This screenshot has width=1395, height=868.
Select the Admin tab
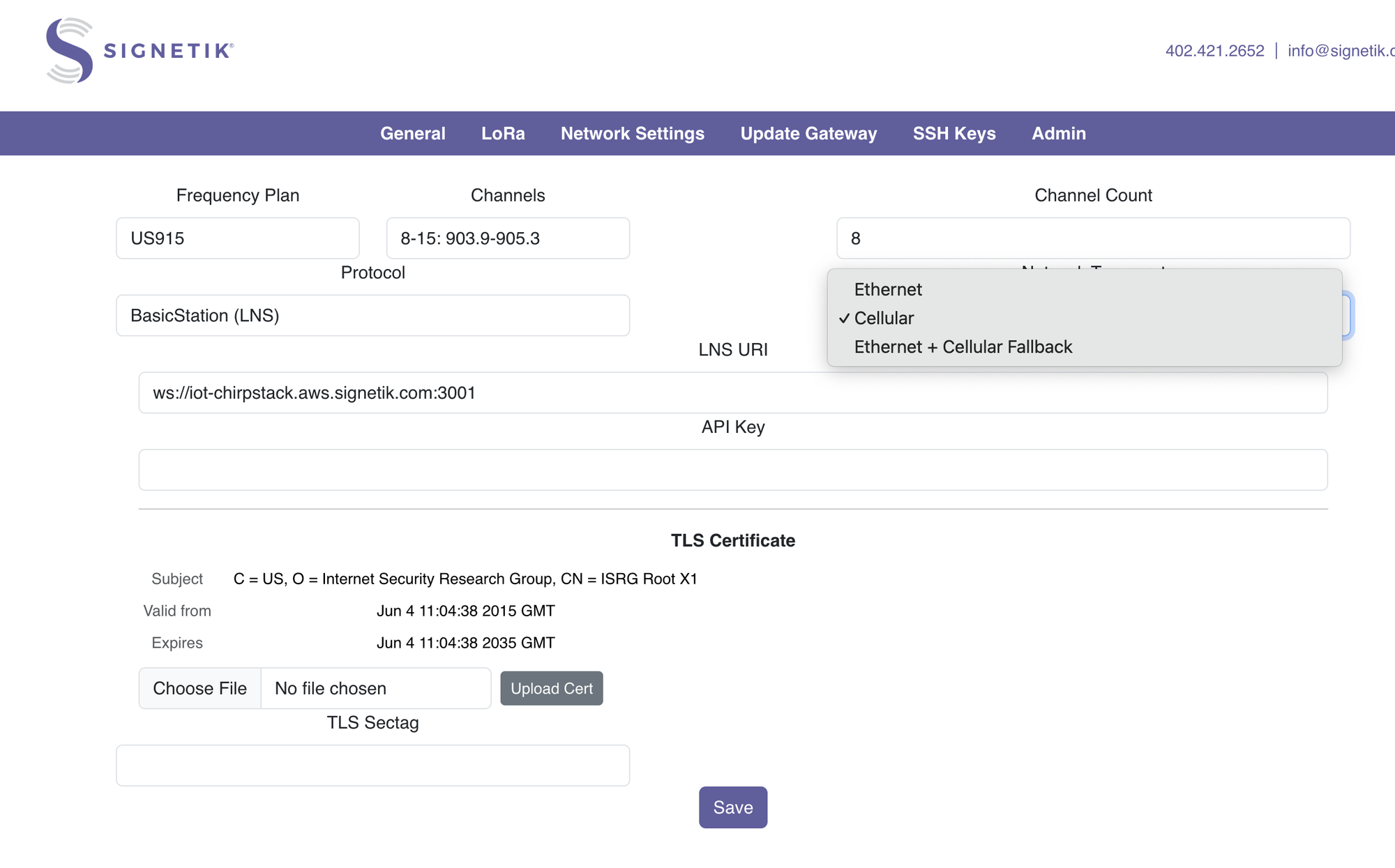1059,133
